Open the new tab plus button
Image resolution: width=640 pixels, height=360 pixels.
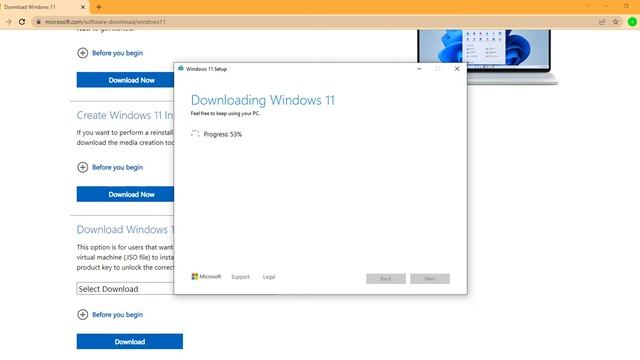(99, 7)
